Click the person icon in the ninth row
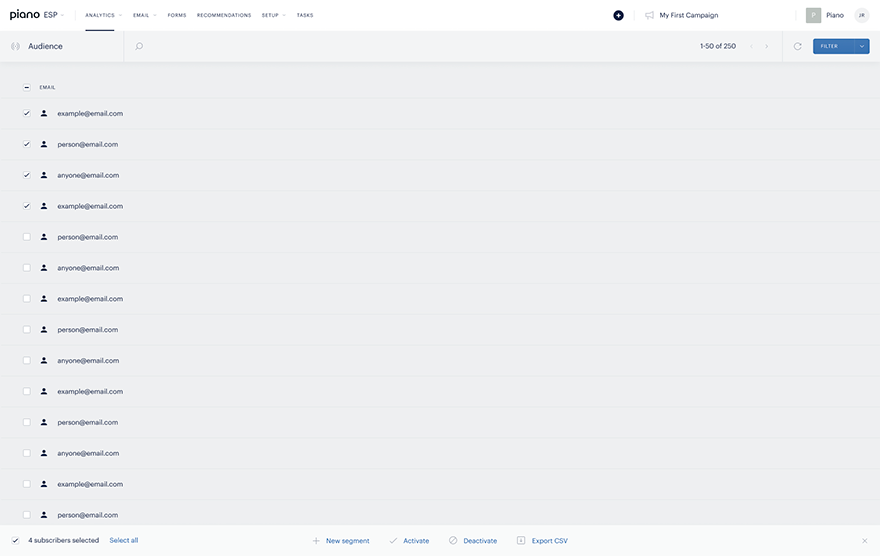The height and width of the screenshot is (556, 880). (44, 360)
